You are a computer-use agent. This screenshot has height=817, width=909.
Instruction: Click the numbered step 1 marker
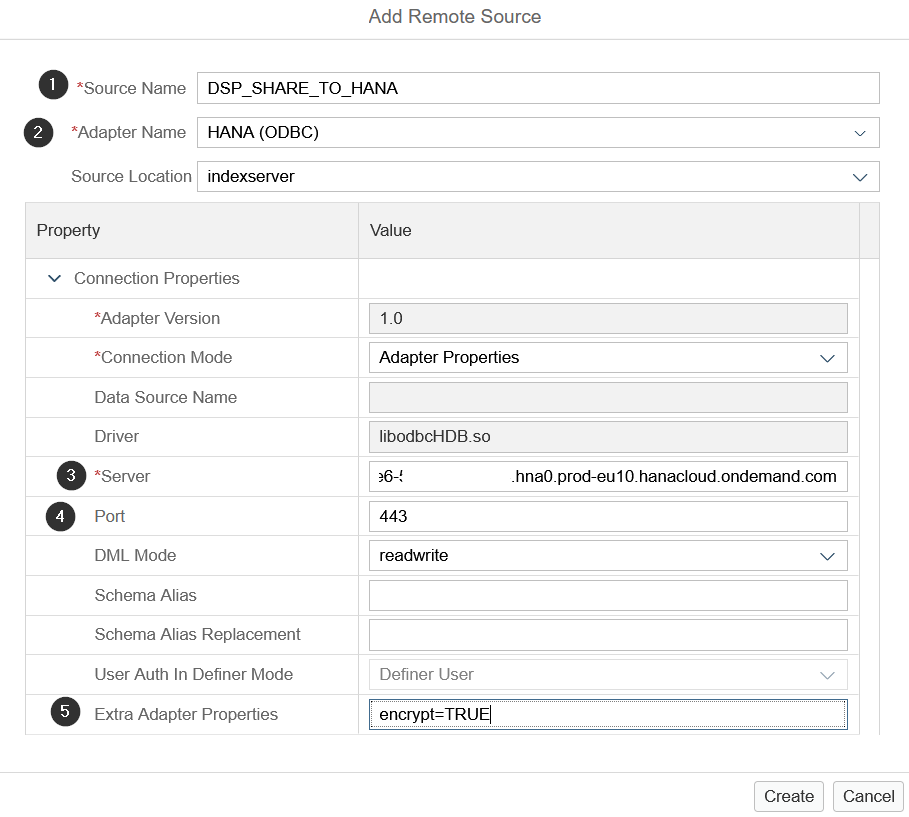pos(53,85)
